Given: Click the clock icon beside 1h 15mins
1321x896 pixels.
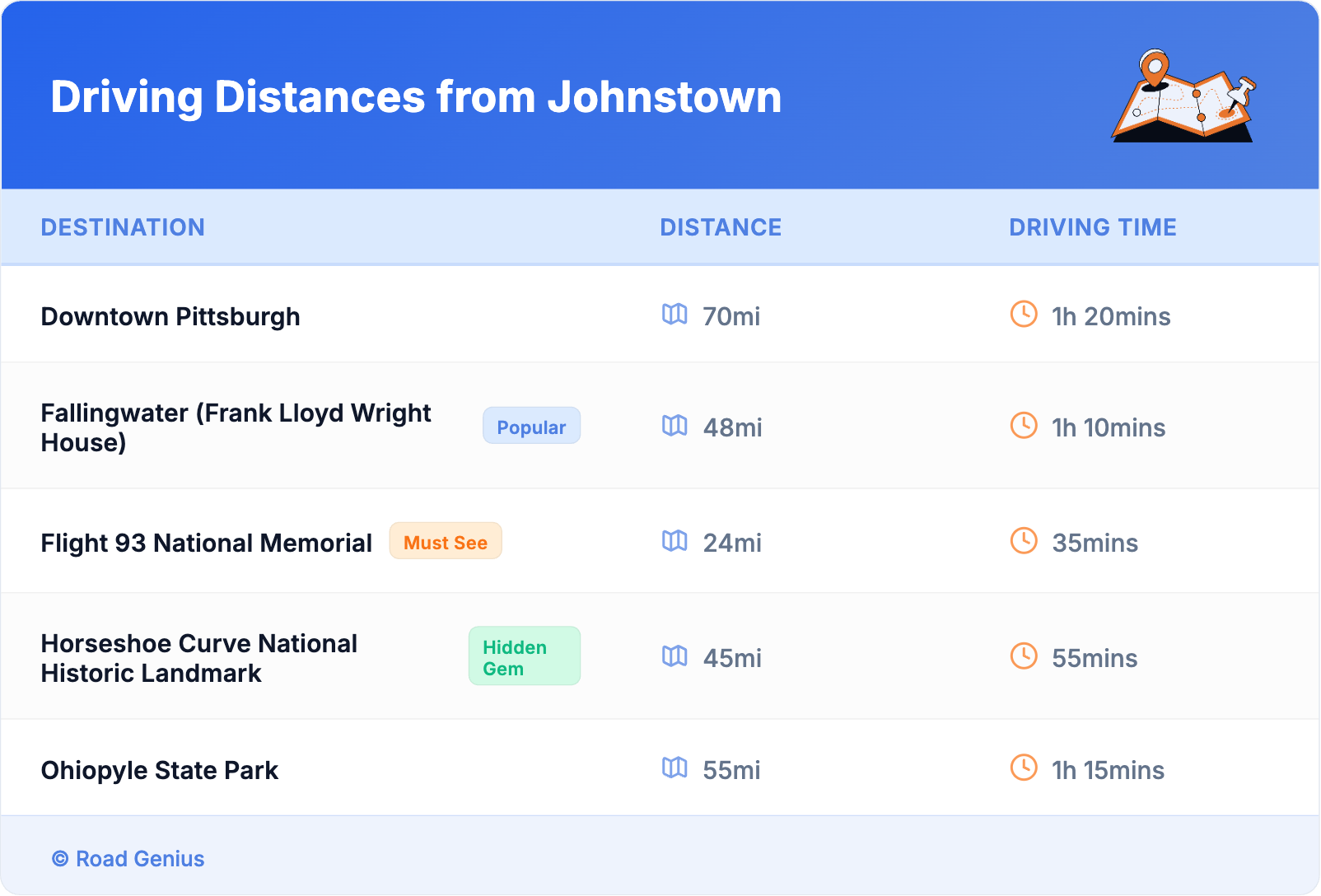Looking at the screenshot, I should click(1024, 768).
